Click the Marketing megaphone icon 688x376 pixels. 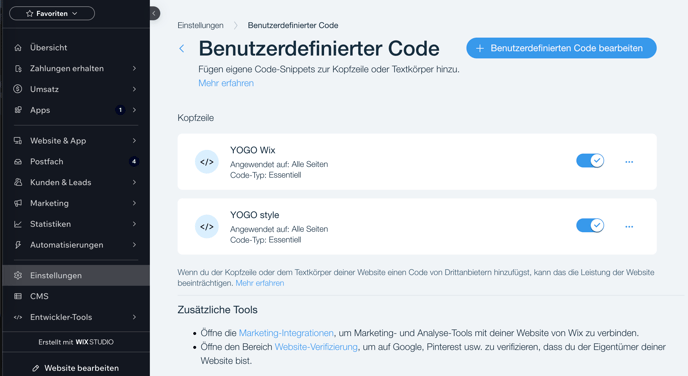(x=18, y=203)
